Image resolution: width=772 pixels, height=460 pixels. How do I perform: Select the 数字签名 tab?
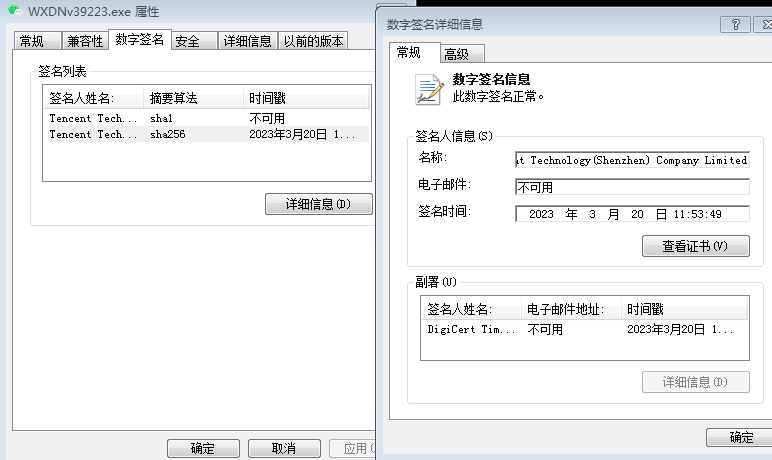tap(140, 39)
